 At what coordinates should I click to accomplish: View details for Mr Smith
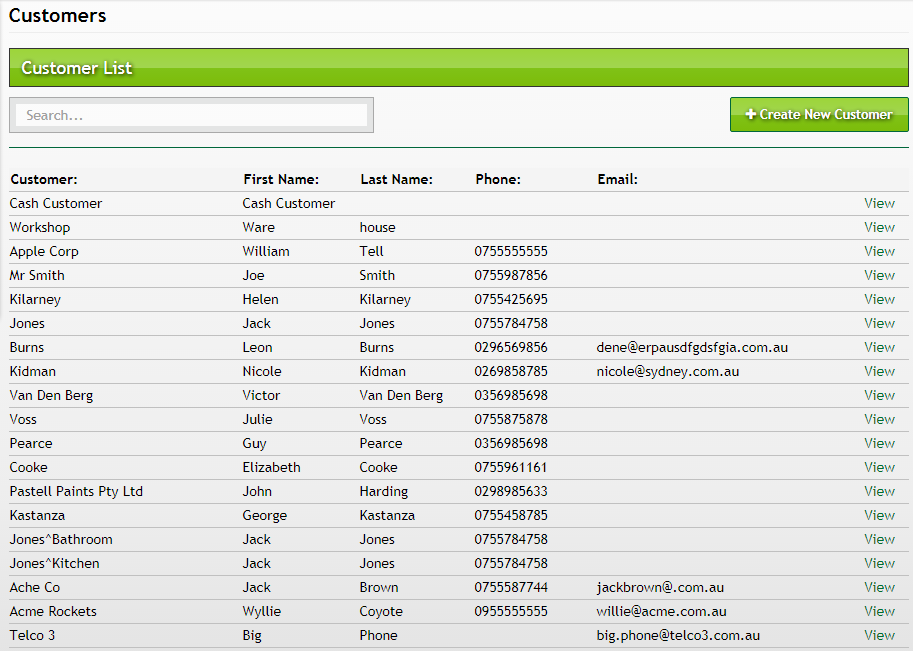[x=879, y=275]
